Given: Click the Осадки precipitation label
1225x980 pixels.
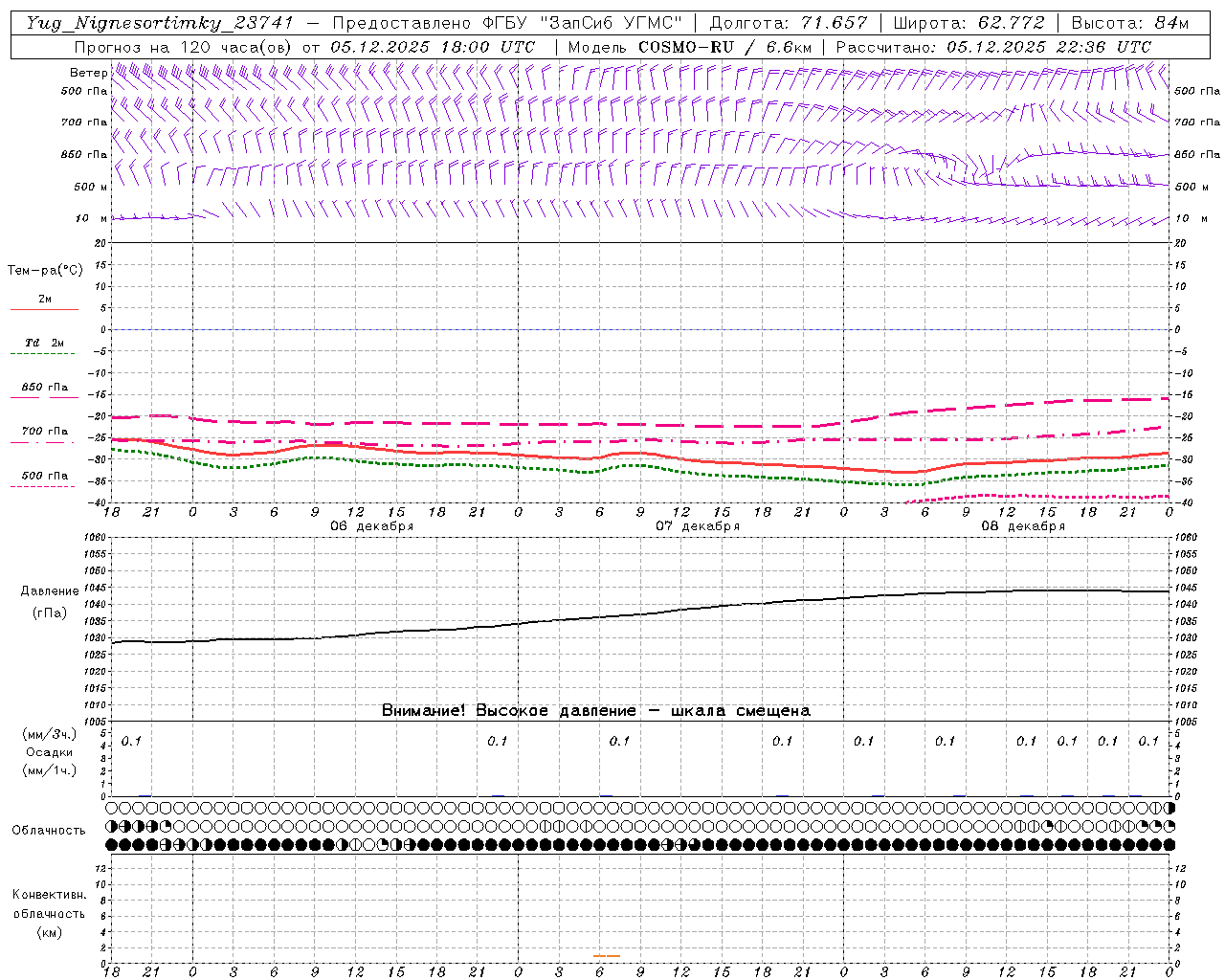Looking at the screenshot, I should (50, 752).
